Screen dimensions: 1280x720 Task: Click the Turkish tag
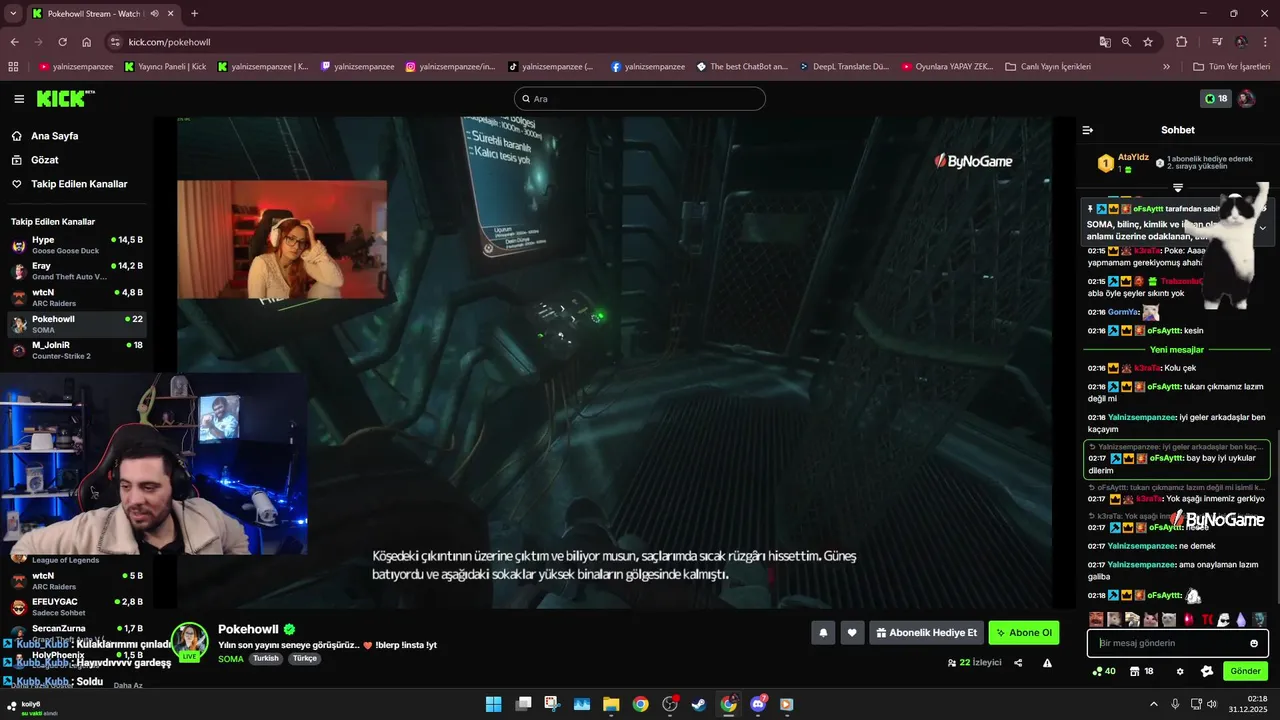[x=266, y=659]
